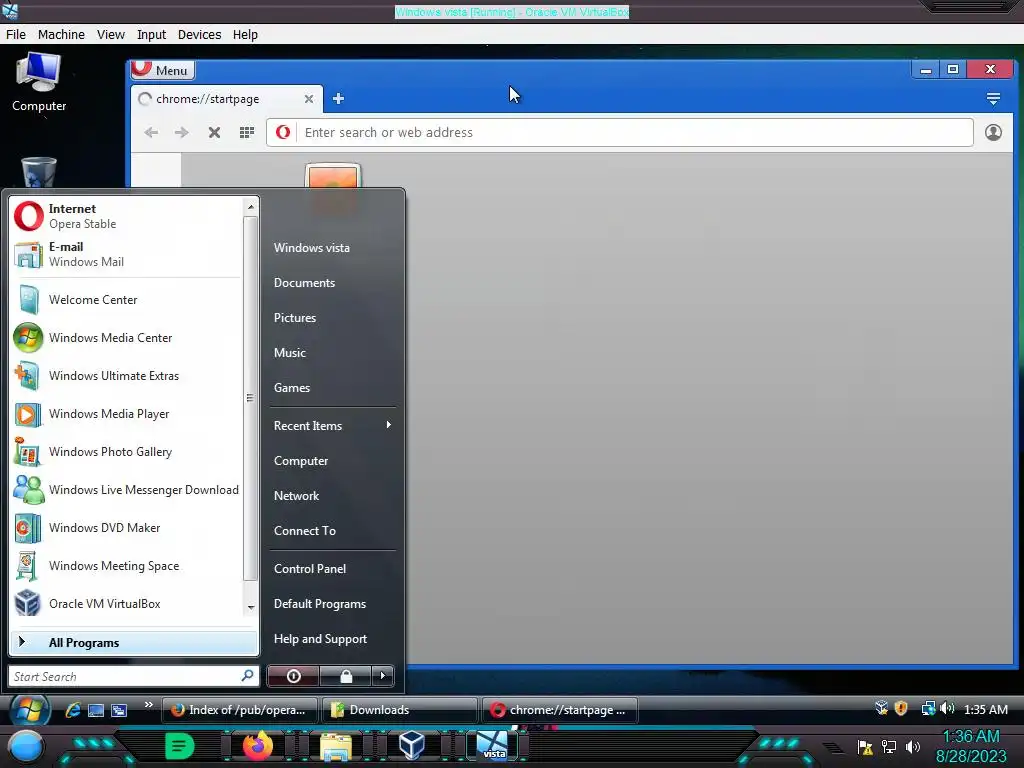Click Switch between windows Quick Launch icon
The image size is (1024, 768).
[x=119, y=710]
